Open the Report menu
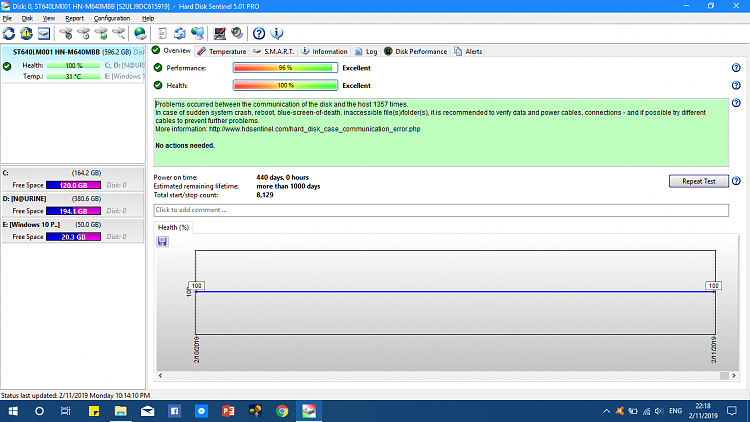Image resolution: width=750 pixels, height=422 pixels. tap(74, 18)
